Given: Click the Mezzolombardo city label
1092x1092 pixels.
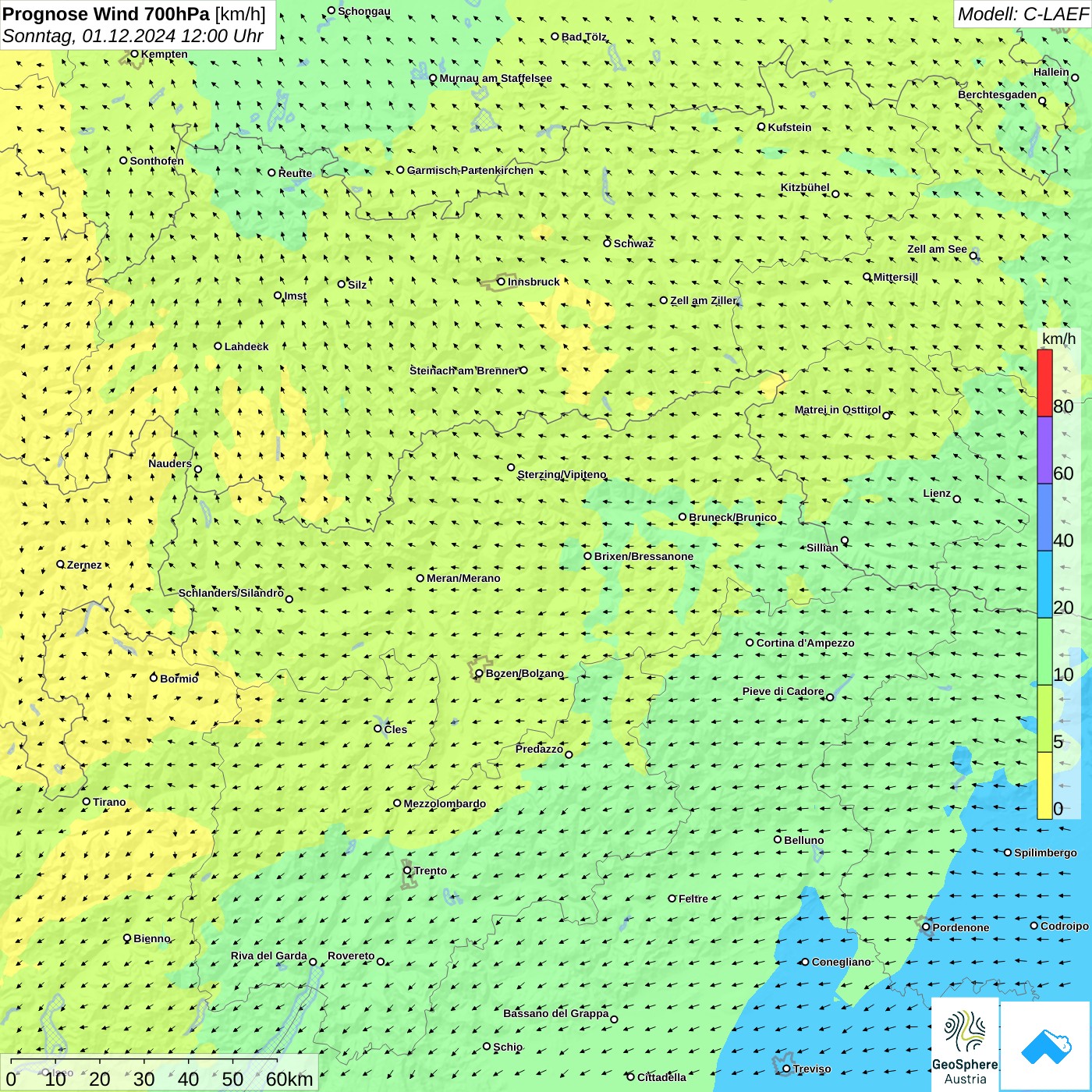Looking at the screenshot, I should click(445, 803).
